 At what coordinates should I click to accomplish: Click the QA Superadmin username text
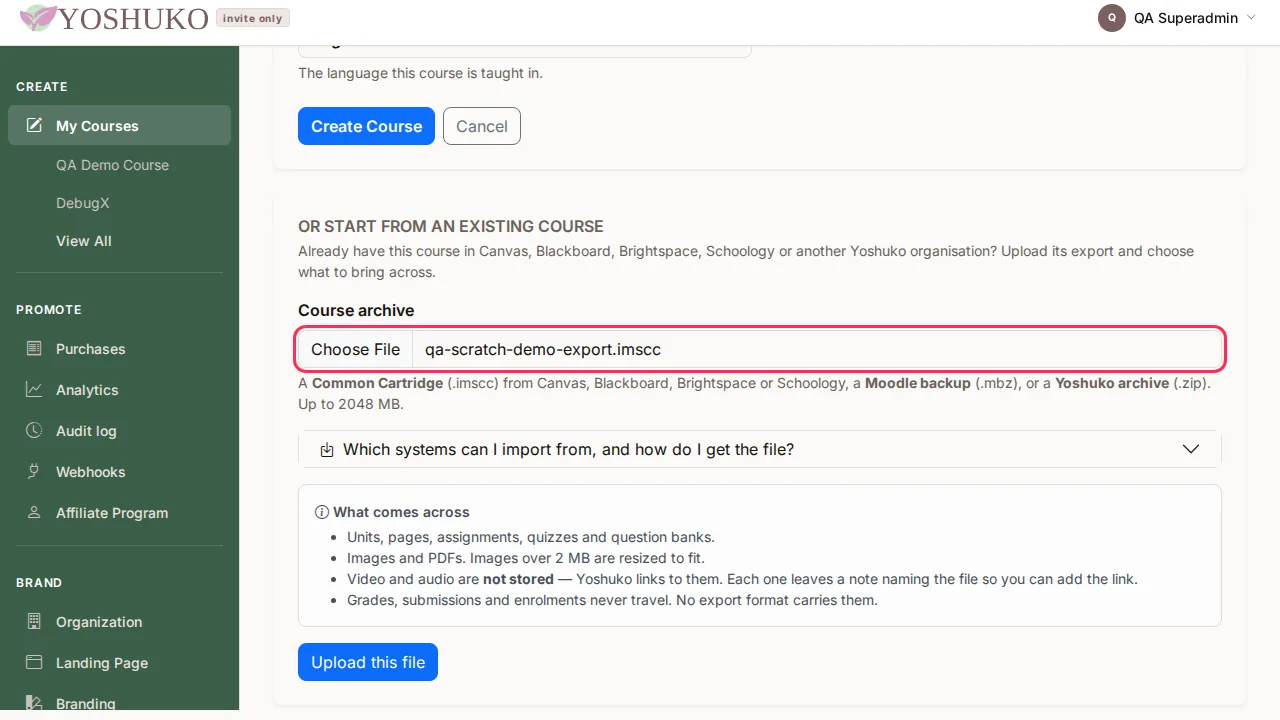(1186, 18)
